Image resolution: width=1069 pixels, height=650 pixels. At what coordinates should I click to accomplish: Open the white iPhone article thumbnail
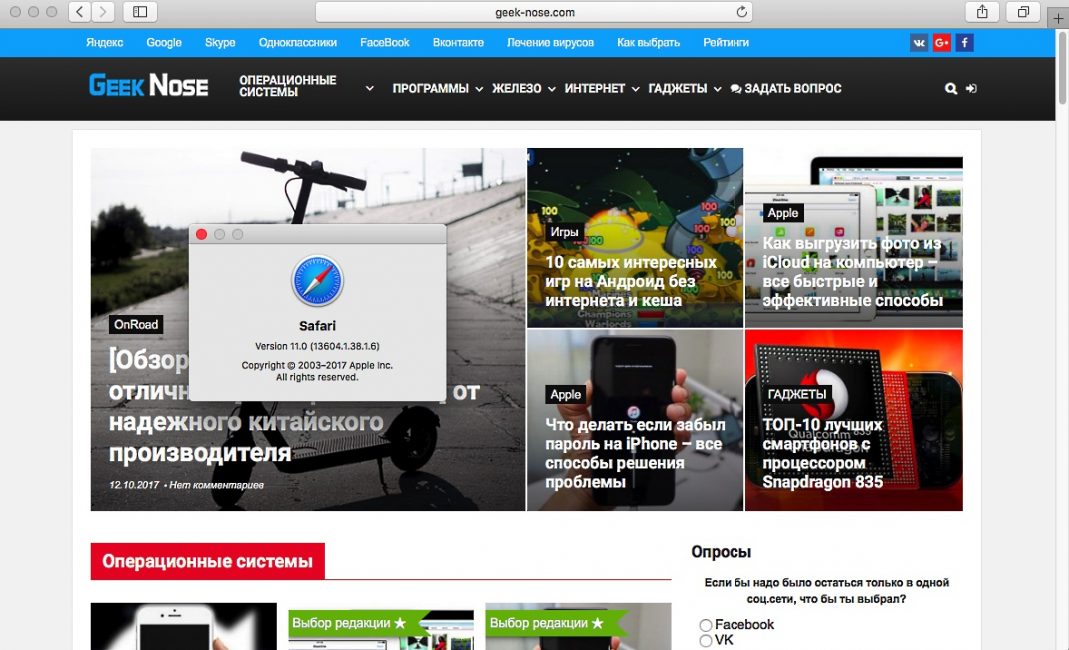point(183,626)
